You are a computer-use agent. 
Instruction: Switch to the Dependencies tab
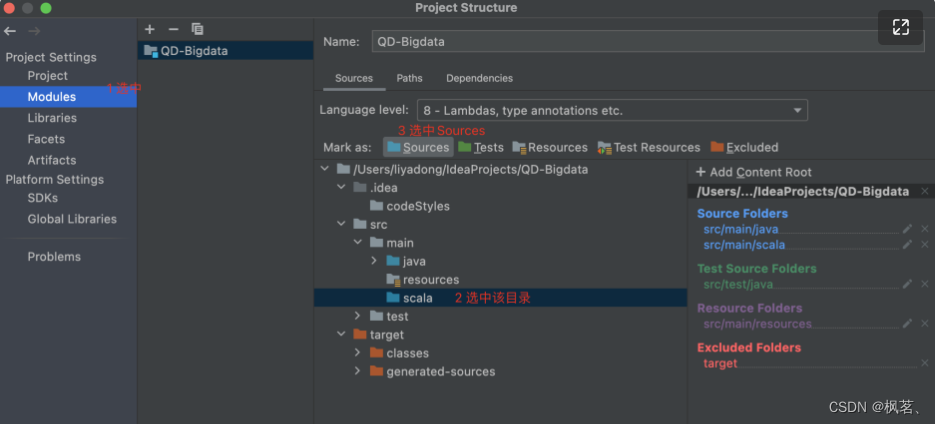click(x=479, y=78)
